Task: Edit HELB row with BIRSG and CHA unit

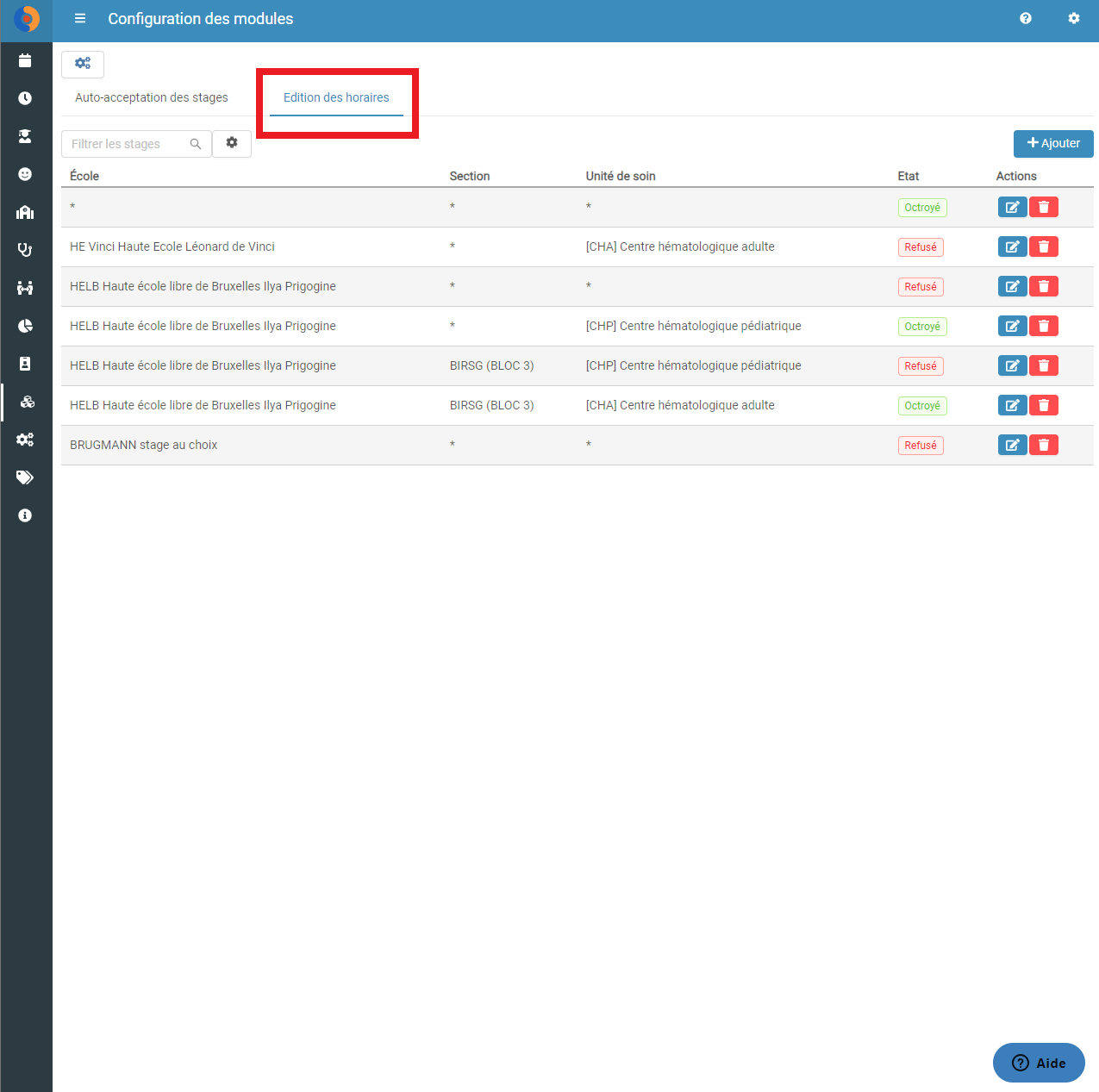Action: click(1012, 405)
